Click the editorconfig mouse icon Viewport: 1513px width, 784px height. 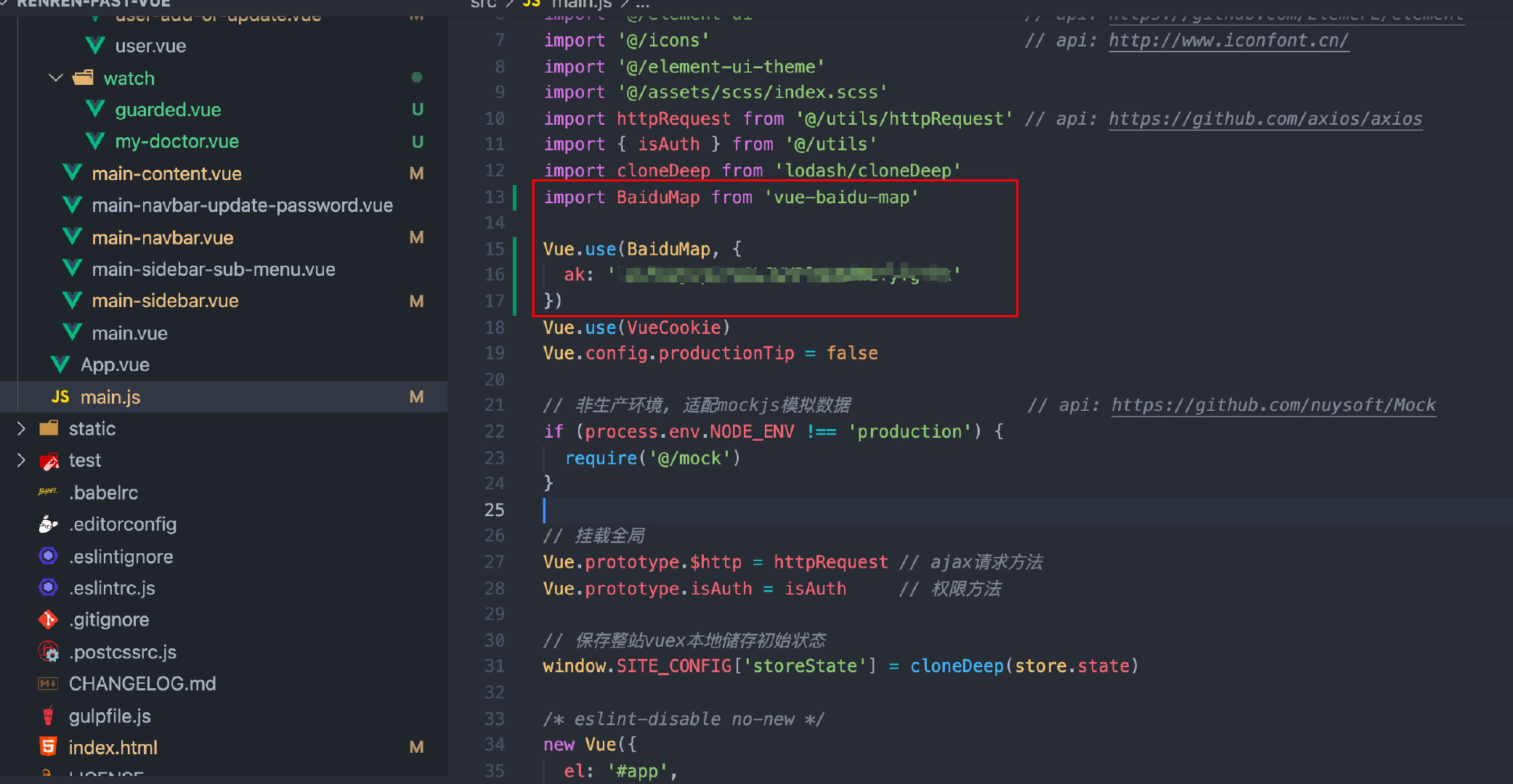click(48, 524)
